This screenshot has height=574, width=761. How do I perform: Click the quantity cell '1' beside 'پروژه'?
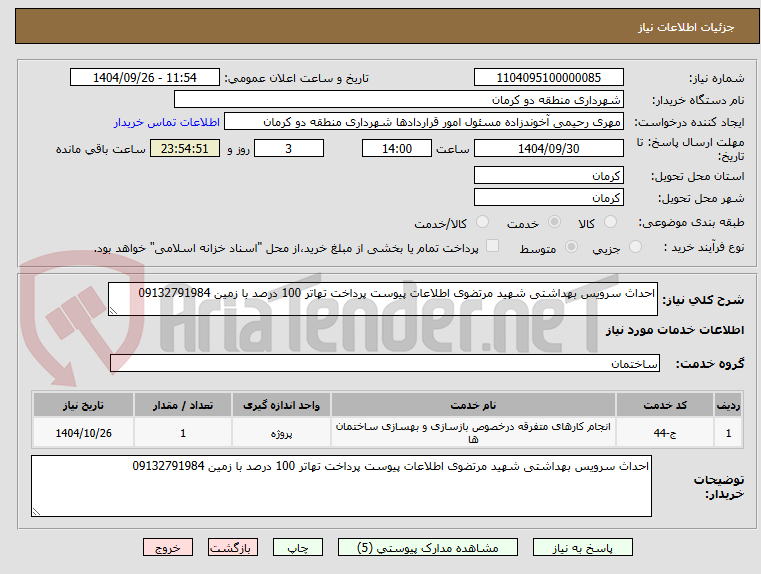(183, 432)
